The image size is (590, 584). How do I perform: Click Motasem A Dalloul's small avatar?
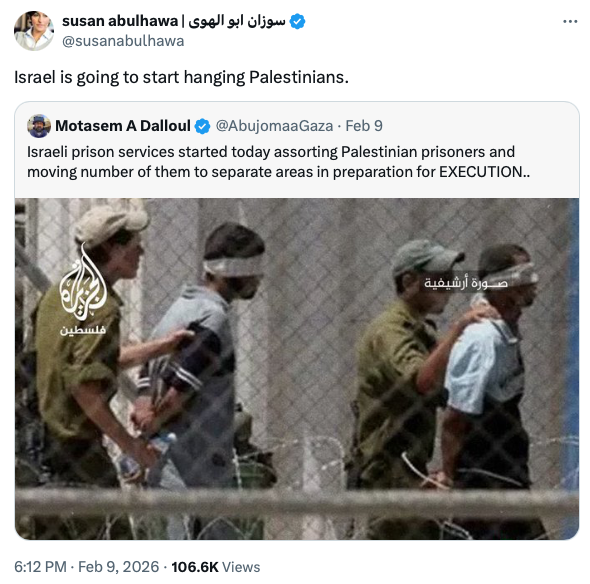[x=39, y=126]
